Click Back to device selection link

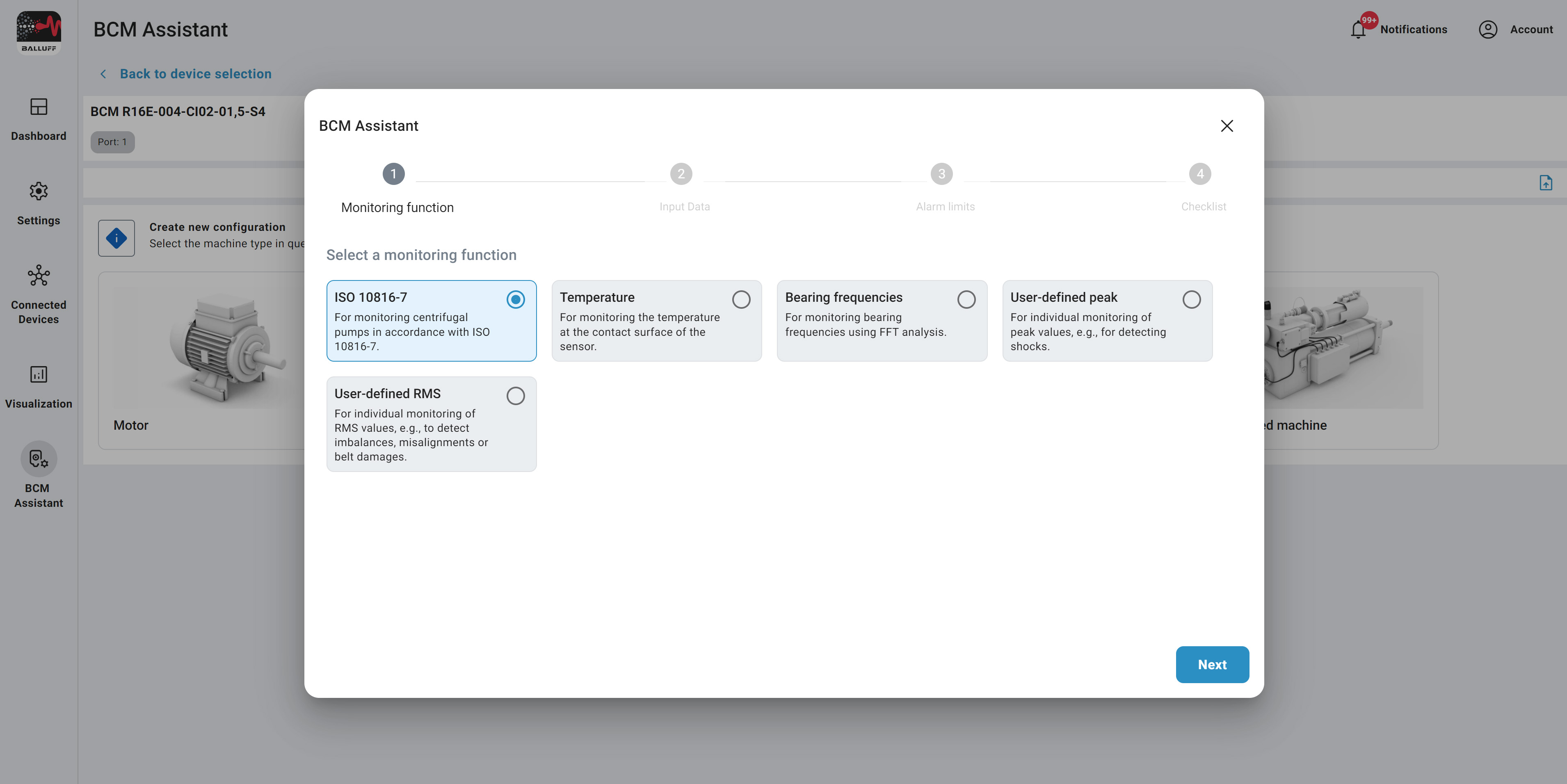click(x=195, y=73)
